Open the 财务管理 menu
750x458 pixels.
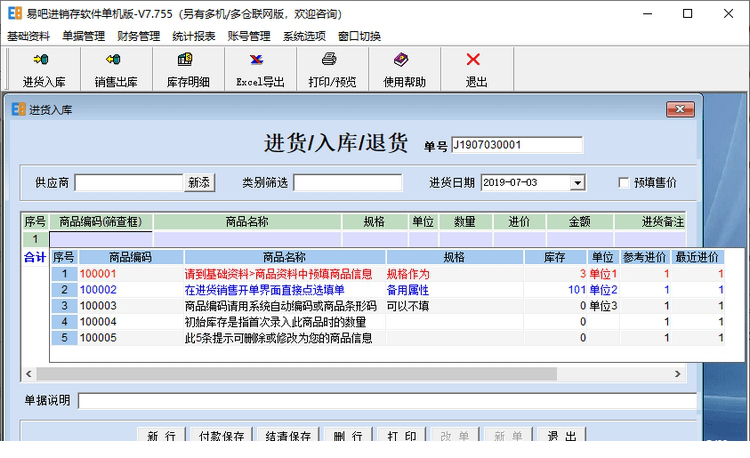point(139,36)
